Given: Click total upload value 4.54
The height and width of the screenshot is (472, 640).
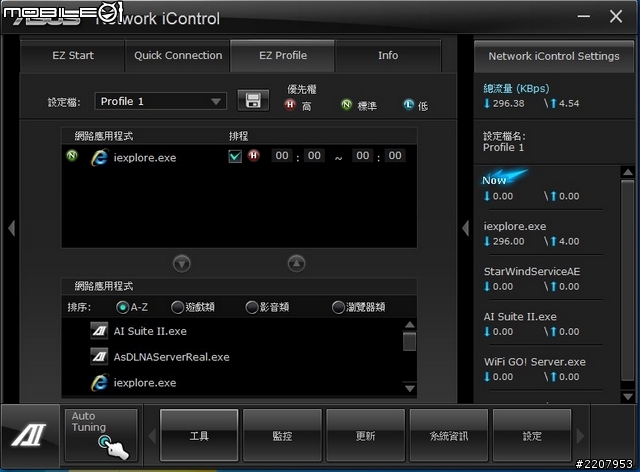Looking at the screenshot, I should (569, 103).
